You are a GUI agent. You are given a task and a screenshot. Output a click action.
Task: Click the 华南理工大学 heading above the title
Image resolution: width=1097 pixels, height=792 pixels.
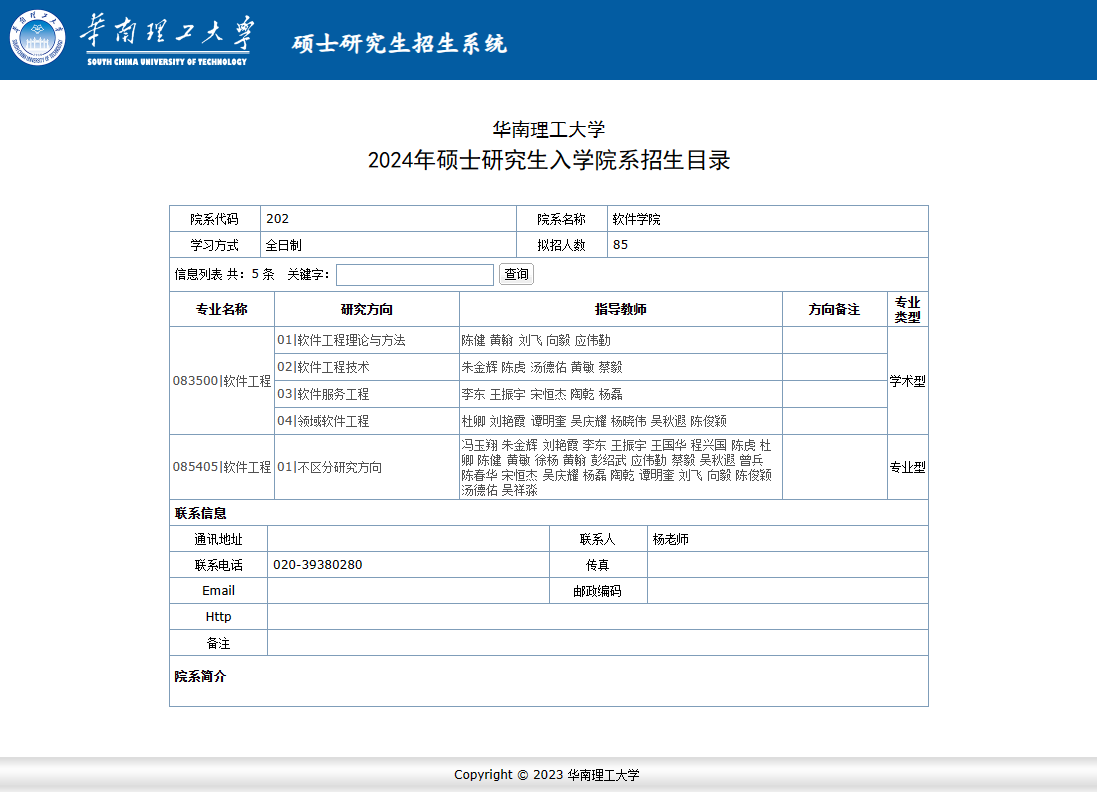(x=549, y=129)
